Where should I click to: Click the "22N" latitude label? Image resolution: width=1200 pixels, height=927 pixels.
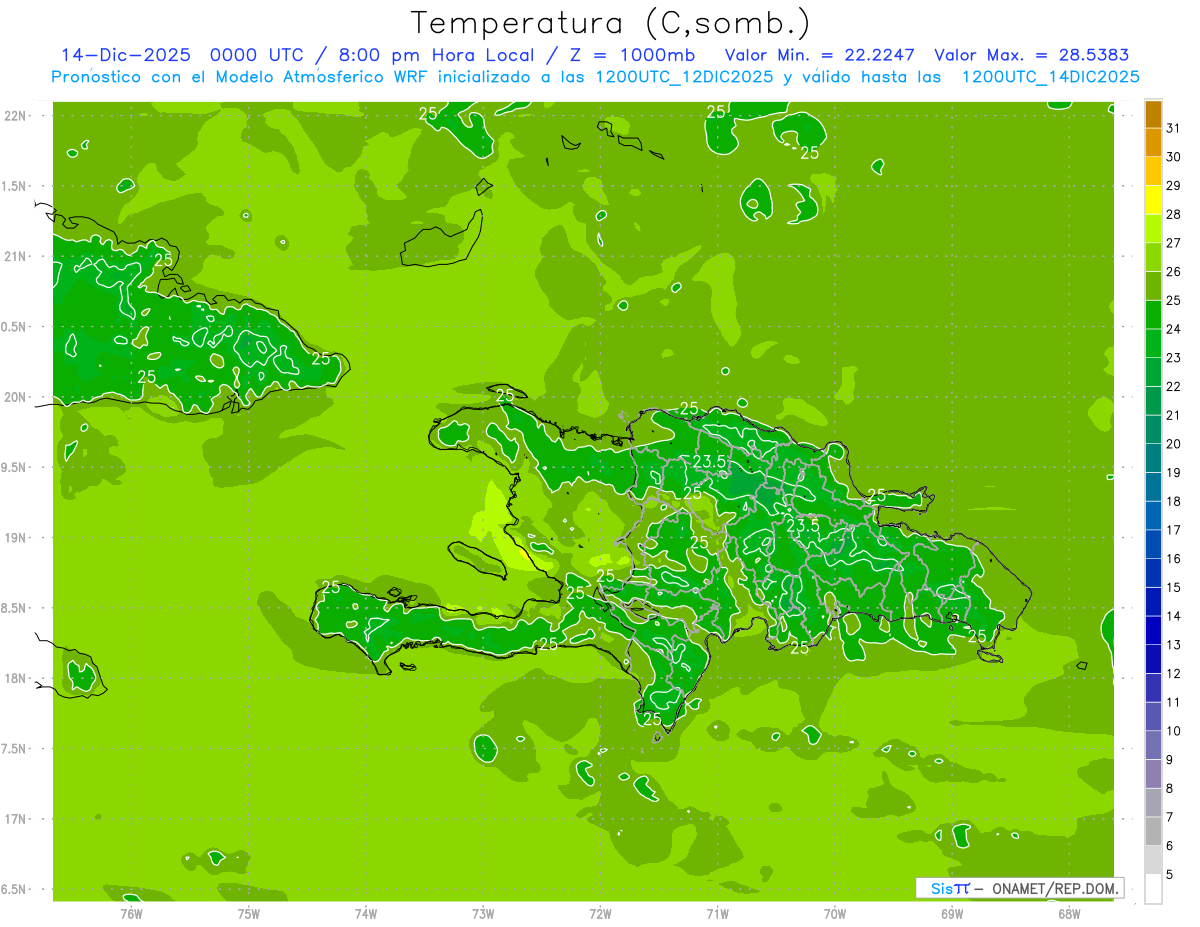click(16, 116)
